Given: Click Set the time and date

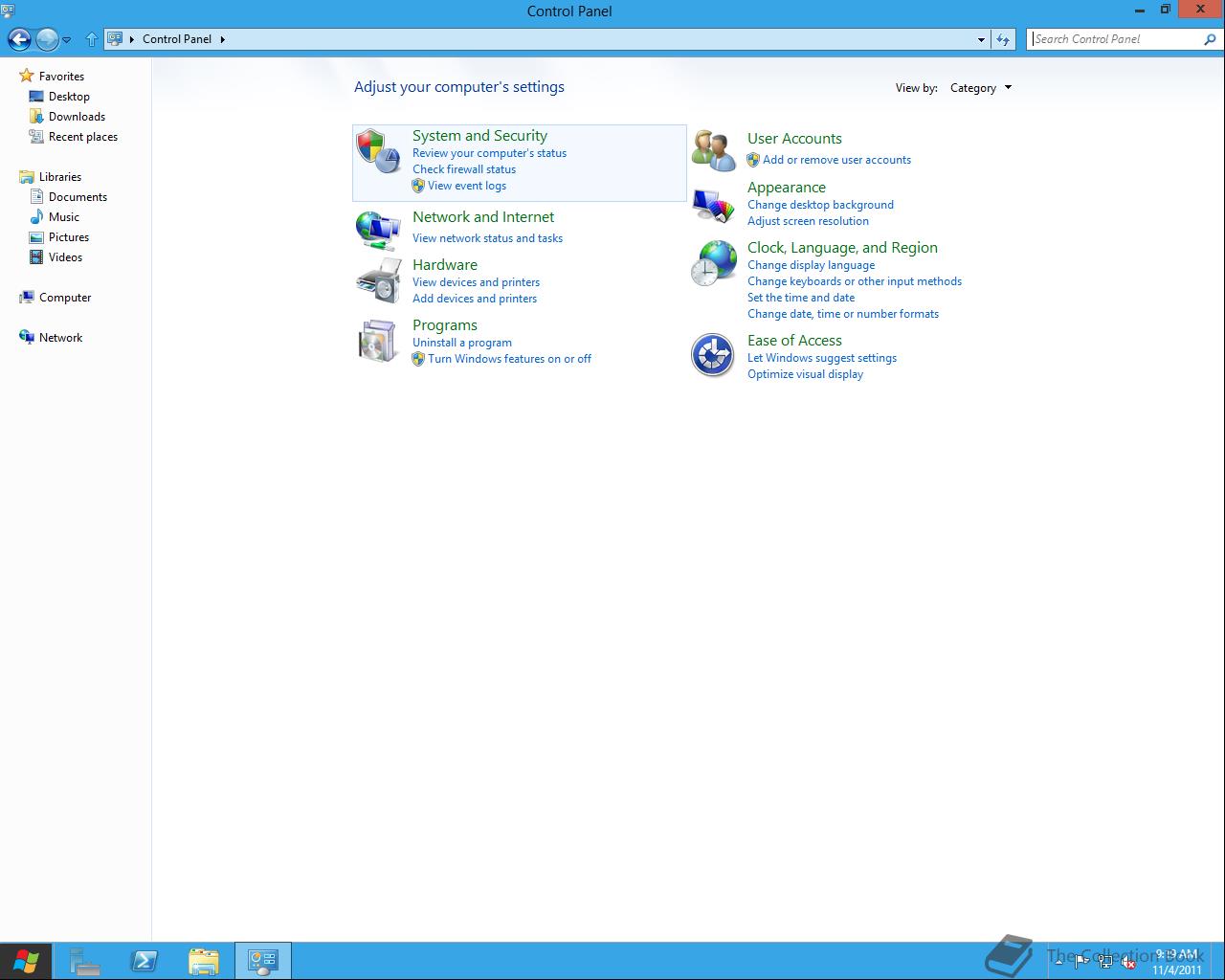Looking at the screenshot, I should (x=801, y=298).
